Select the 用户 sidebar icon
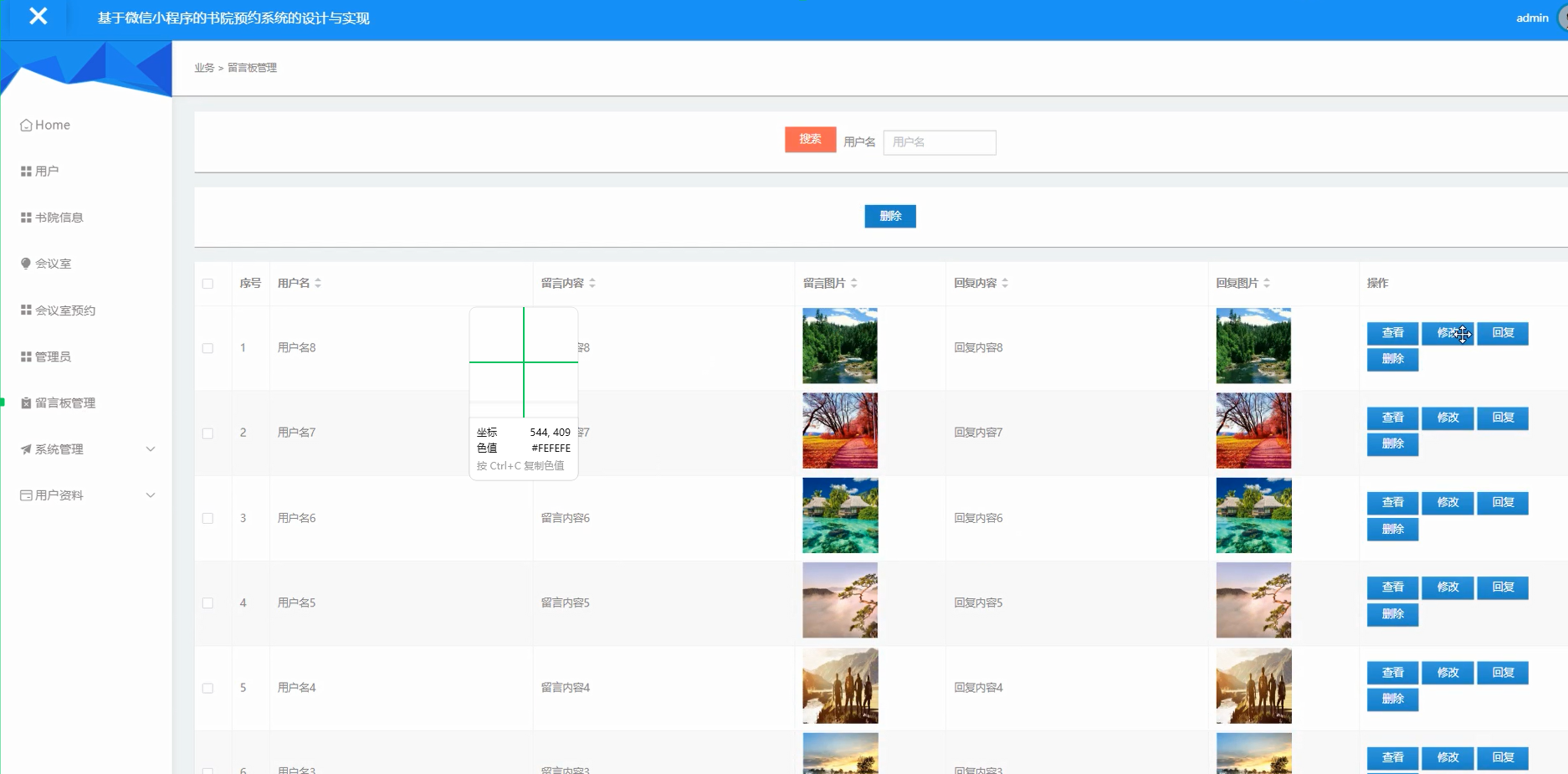This screenshot has height=774, width=1568. coord(47,171)
